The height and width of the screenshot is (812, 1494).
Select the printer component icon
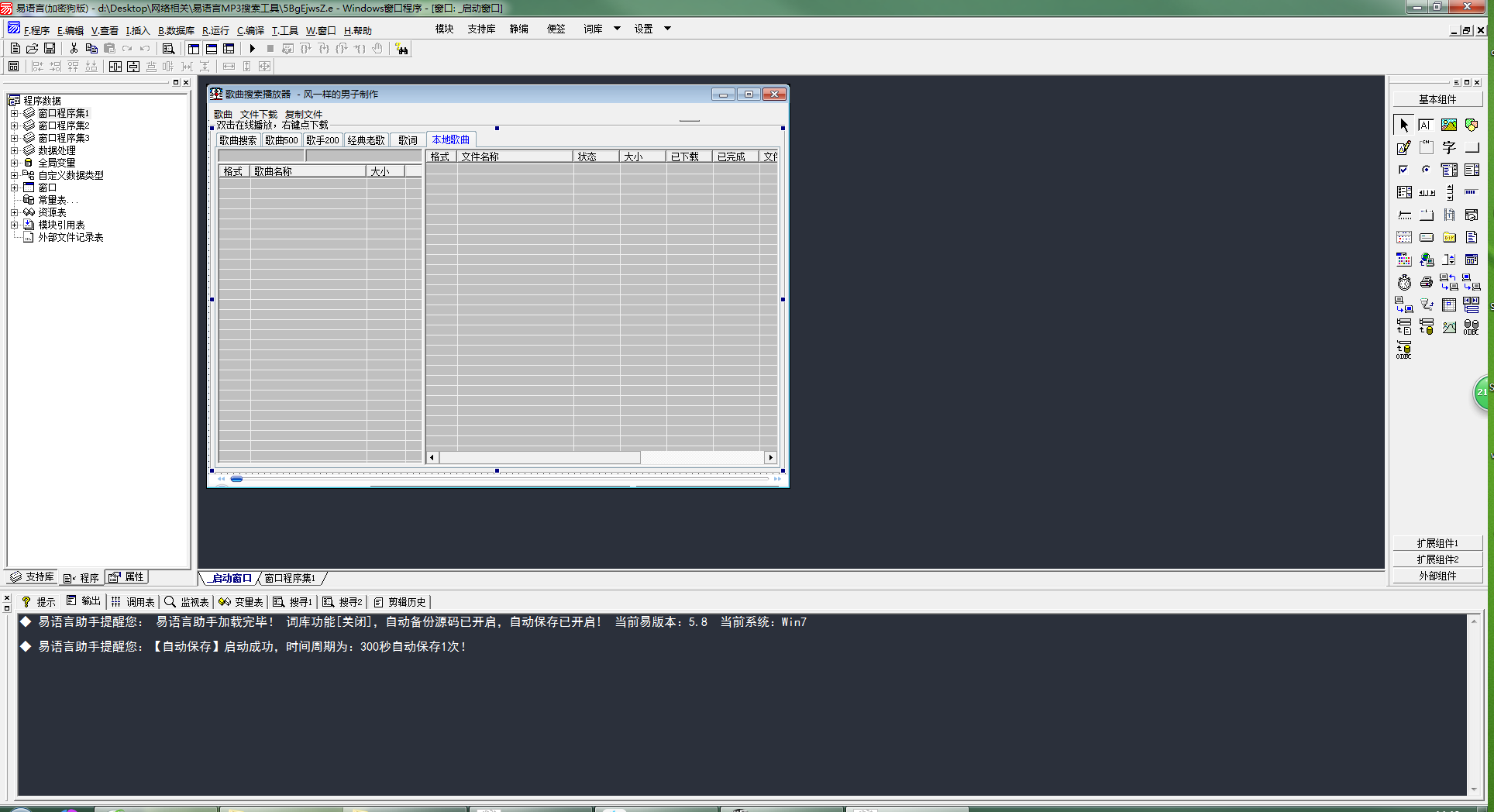(x=1426, y=282)
